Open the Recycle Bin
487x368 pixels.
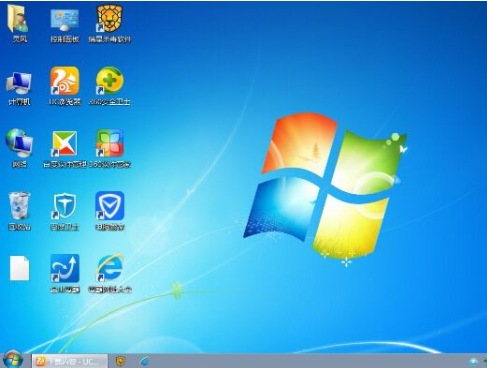pos(19,211)
